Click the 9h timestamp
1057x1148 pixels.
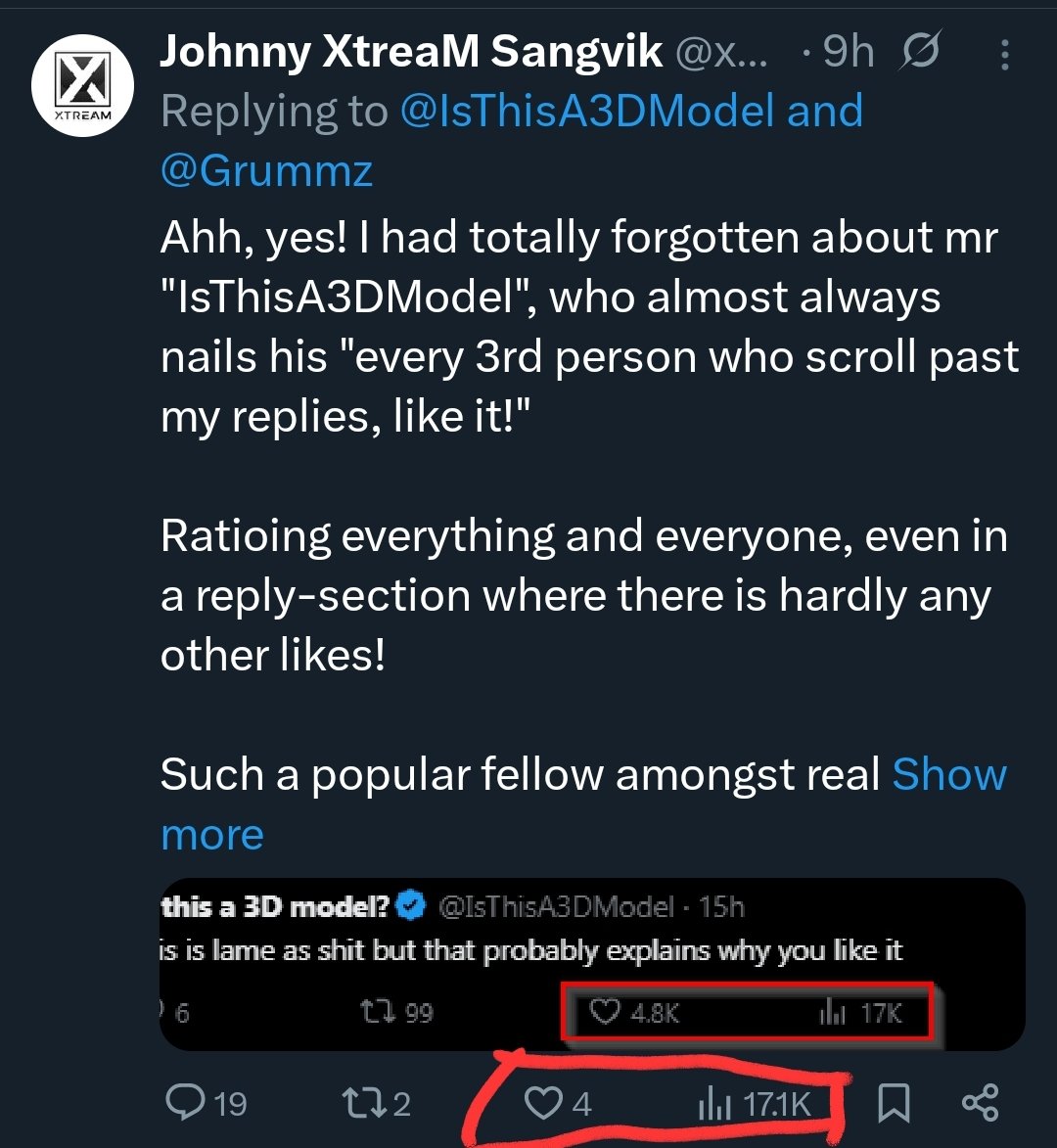coord(849,52)
